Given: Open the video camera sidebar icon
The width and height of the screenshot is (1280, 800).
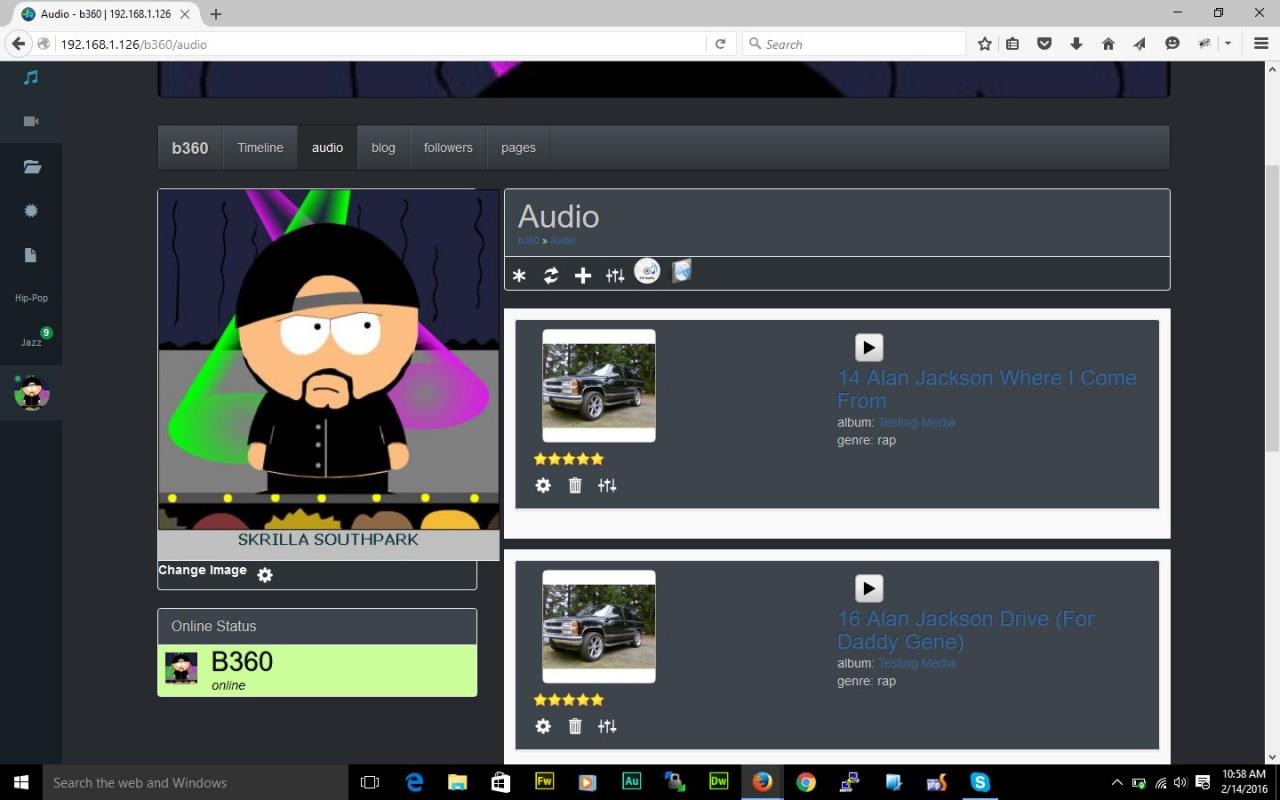Looking at the screenshot, I should pyautogui.click(x=31, y=121).
